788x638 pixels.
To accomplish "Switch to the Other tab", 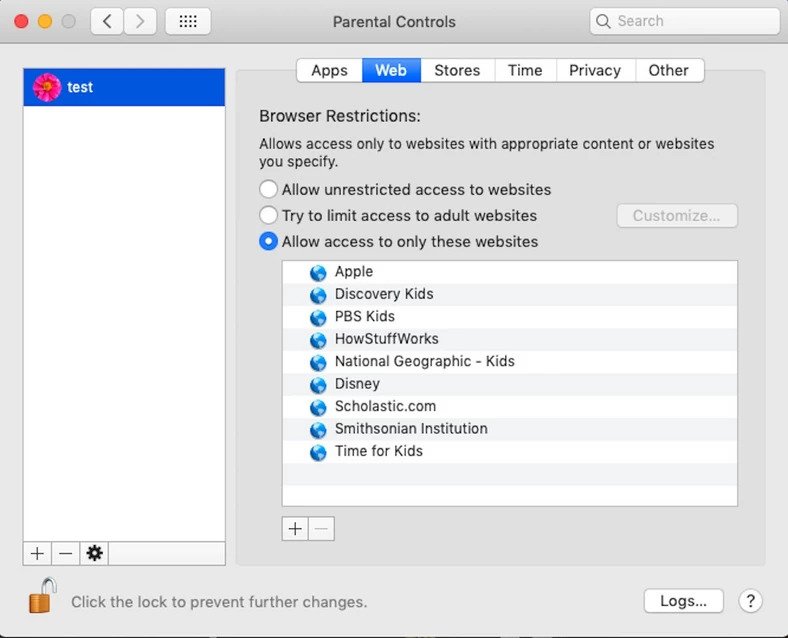I will pyautogui.click(x=669, y=70).
